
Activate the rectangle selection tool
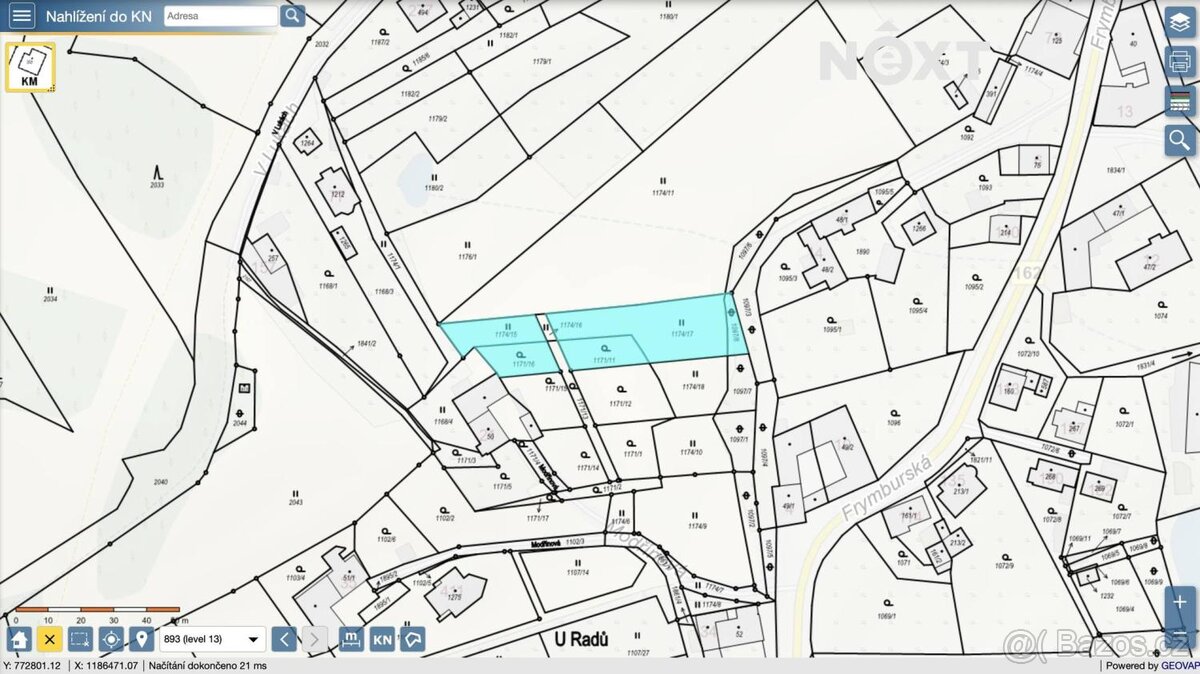coord(81,639)
